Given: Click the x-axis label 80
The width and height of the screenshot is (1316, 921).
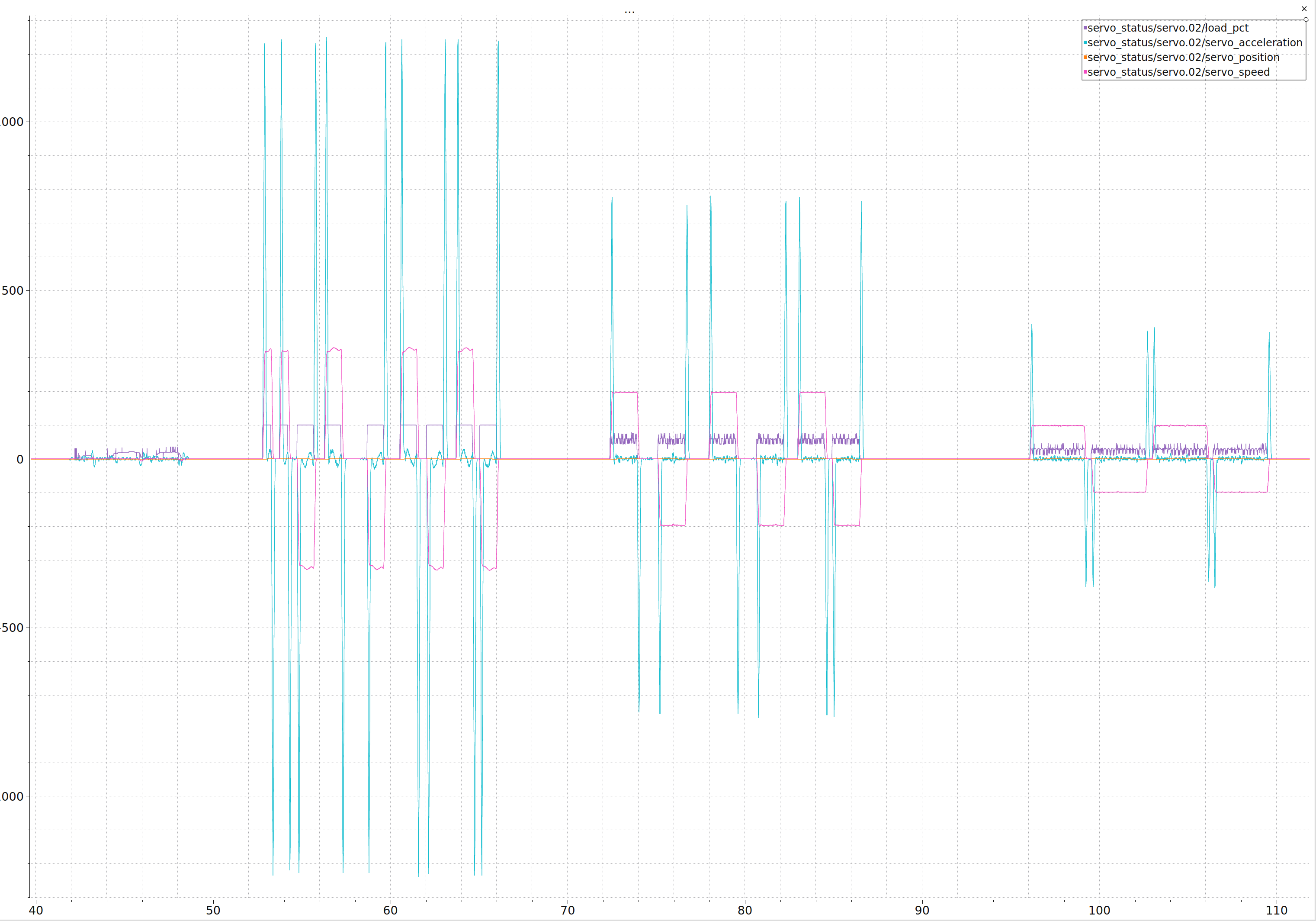Looking at the screenshot, I should click(x=745, y=911).
